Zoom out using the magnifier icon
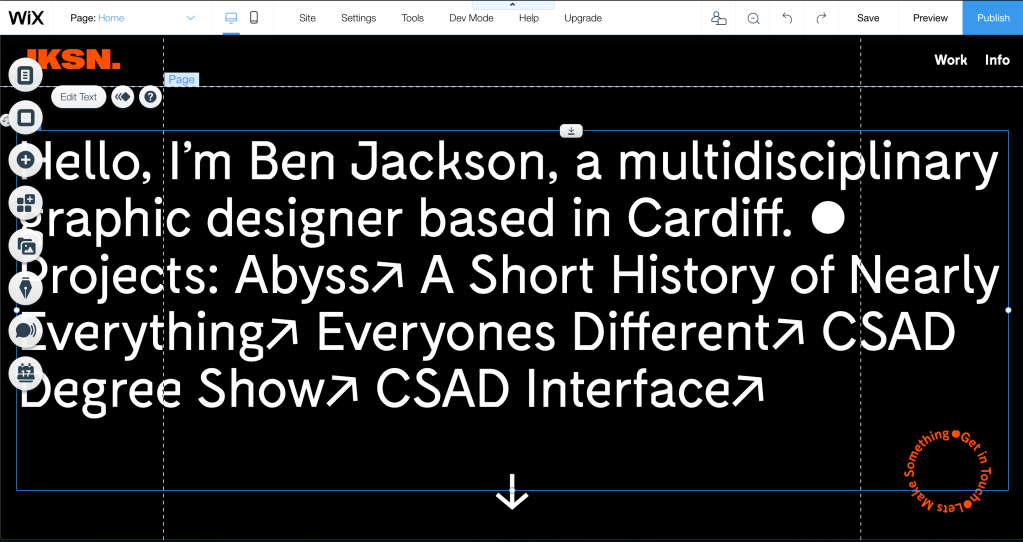This screenshot has width=1023, height=542. point(753,18)
